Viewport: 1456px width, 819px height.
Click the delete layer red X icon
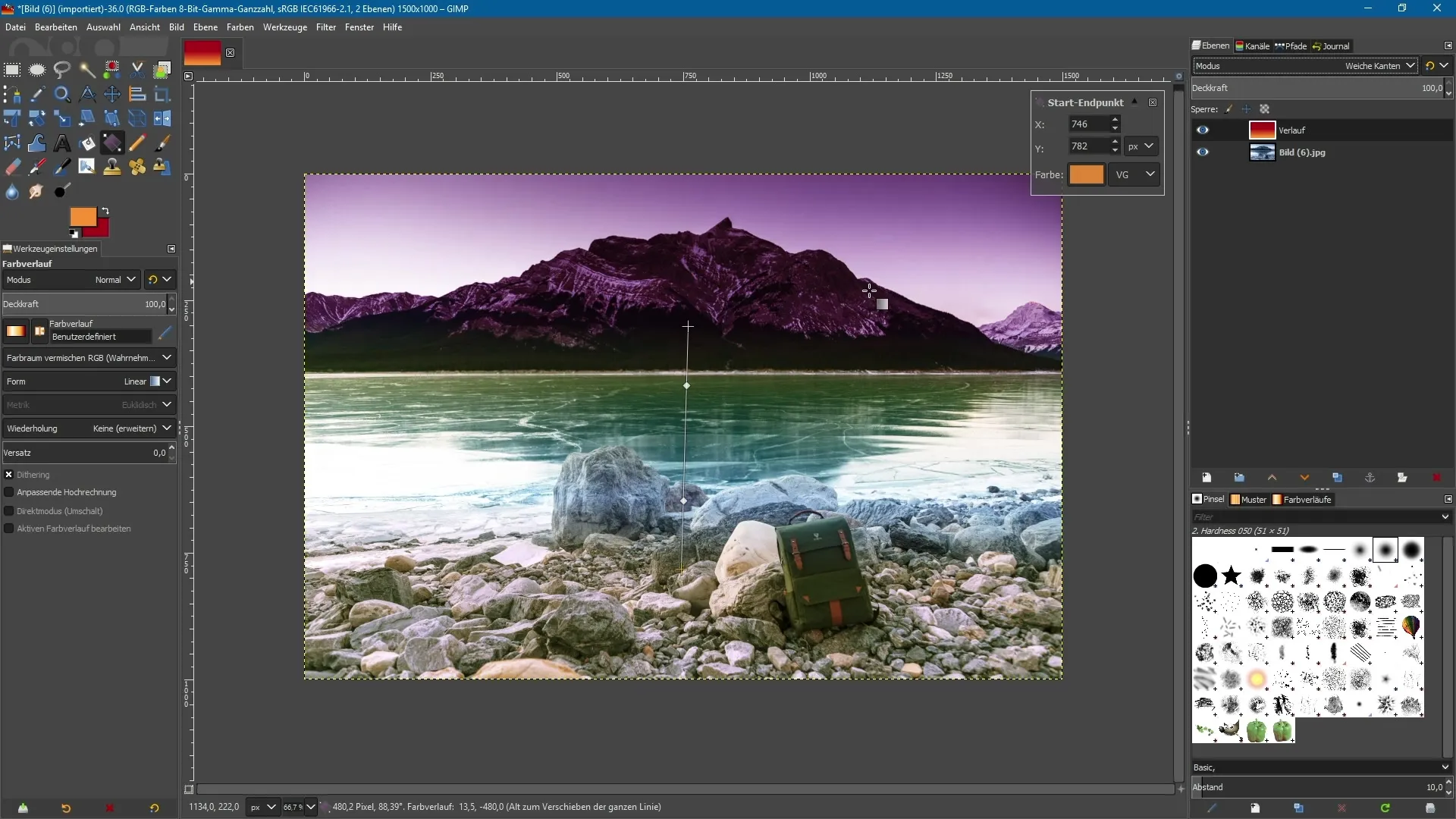click(x=1436, y=478)
